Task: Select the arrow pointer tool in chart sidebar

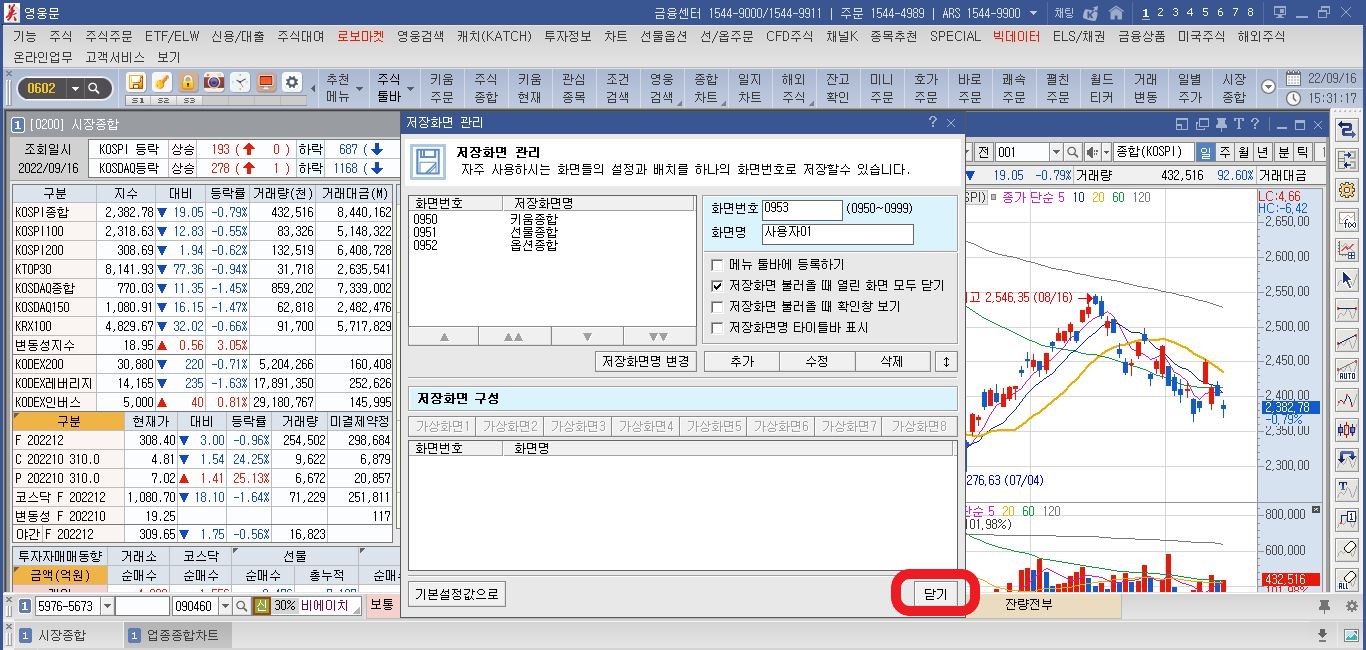Action: [x=1346, y=280]
